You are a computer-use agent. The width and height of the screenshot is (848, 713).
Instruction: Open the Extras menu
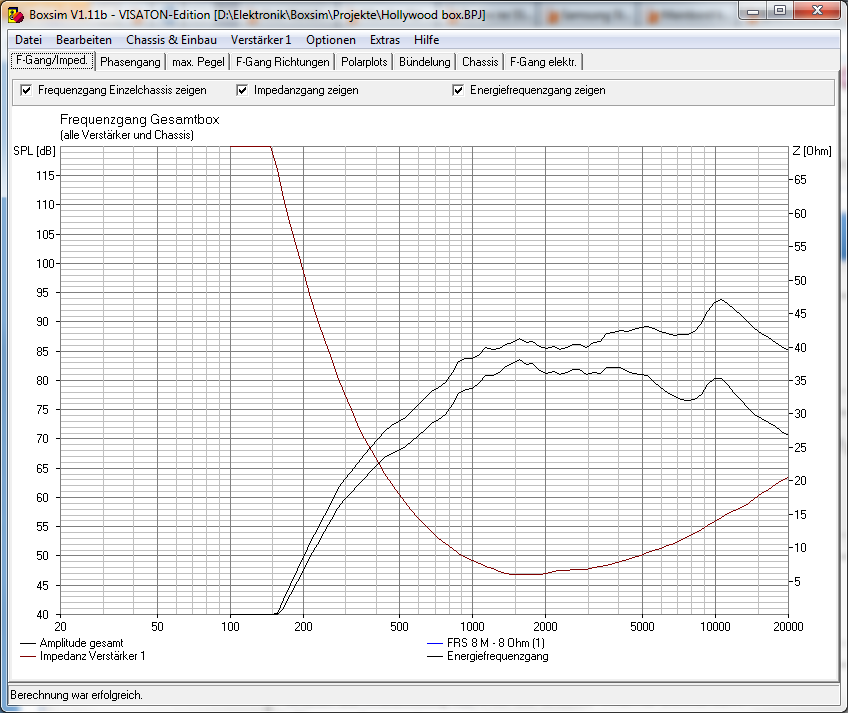pyautogui.click(x=385, y=40)
